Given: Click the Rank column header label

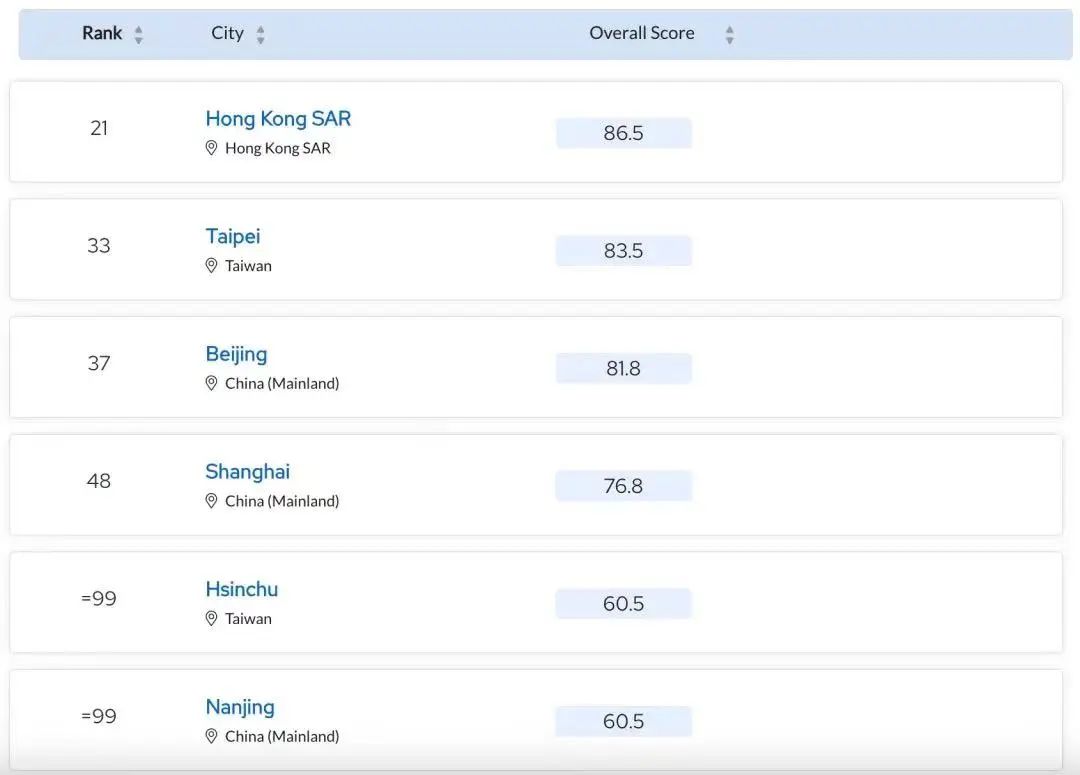Looking at the screenshot, I should click(102, 33).
